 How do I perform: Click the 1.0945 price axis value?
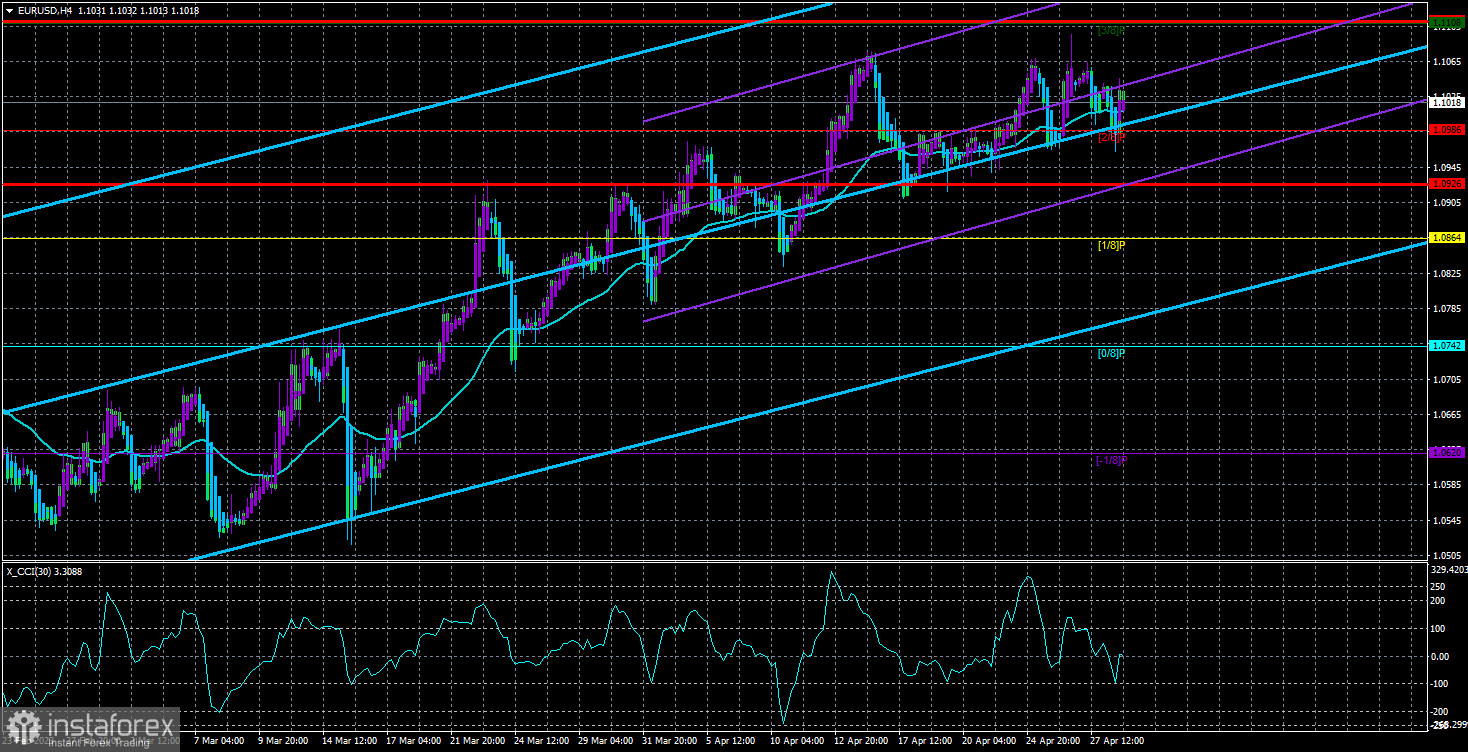tap(1446, 167)
